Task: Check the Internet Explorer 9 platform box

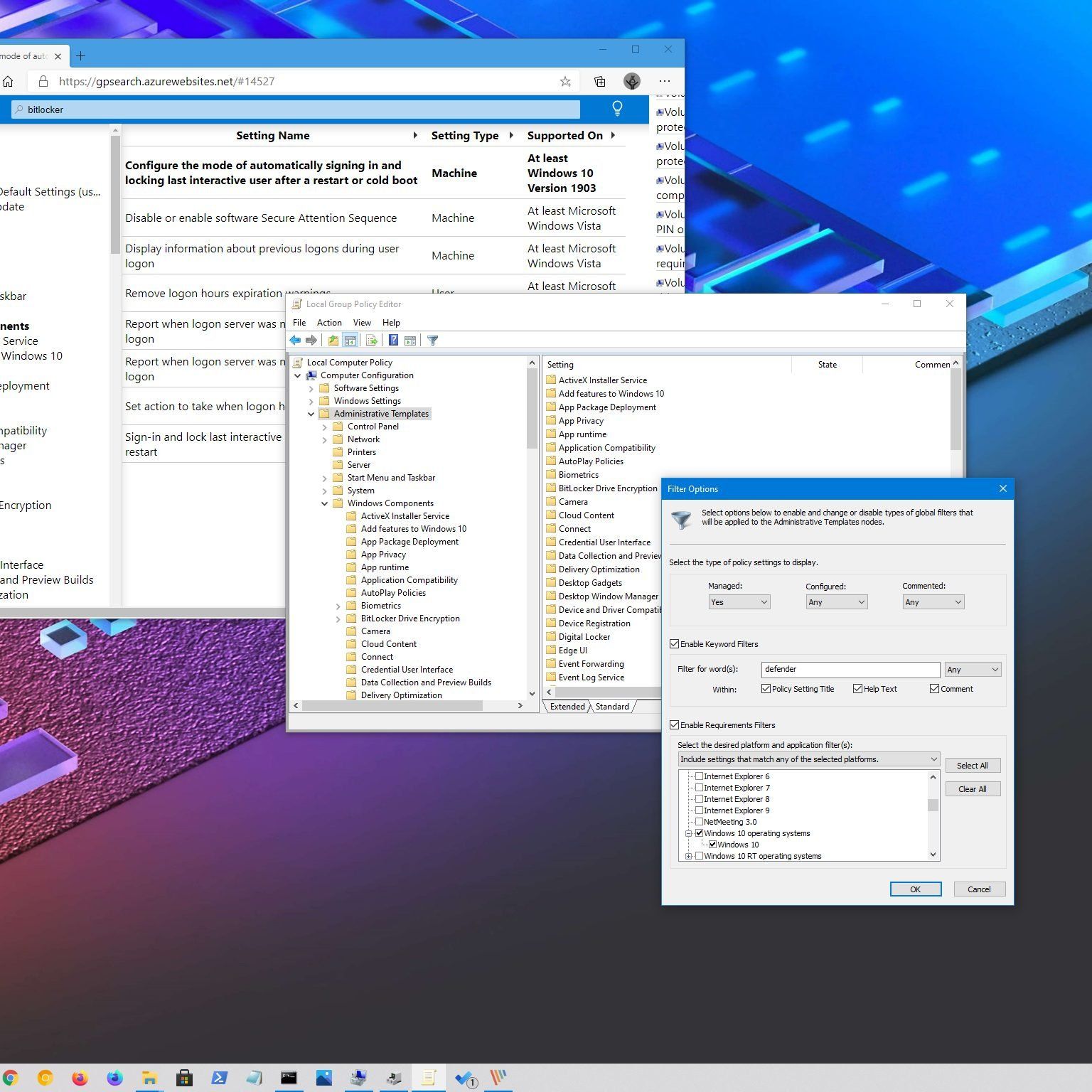Action: click(x=699, y=810)
